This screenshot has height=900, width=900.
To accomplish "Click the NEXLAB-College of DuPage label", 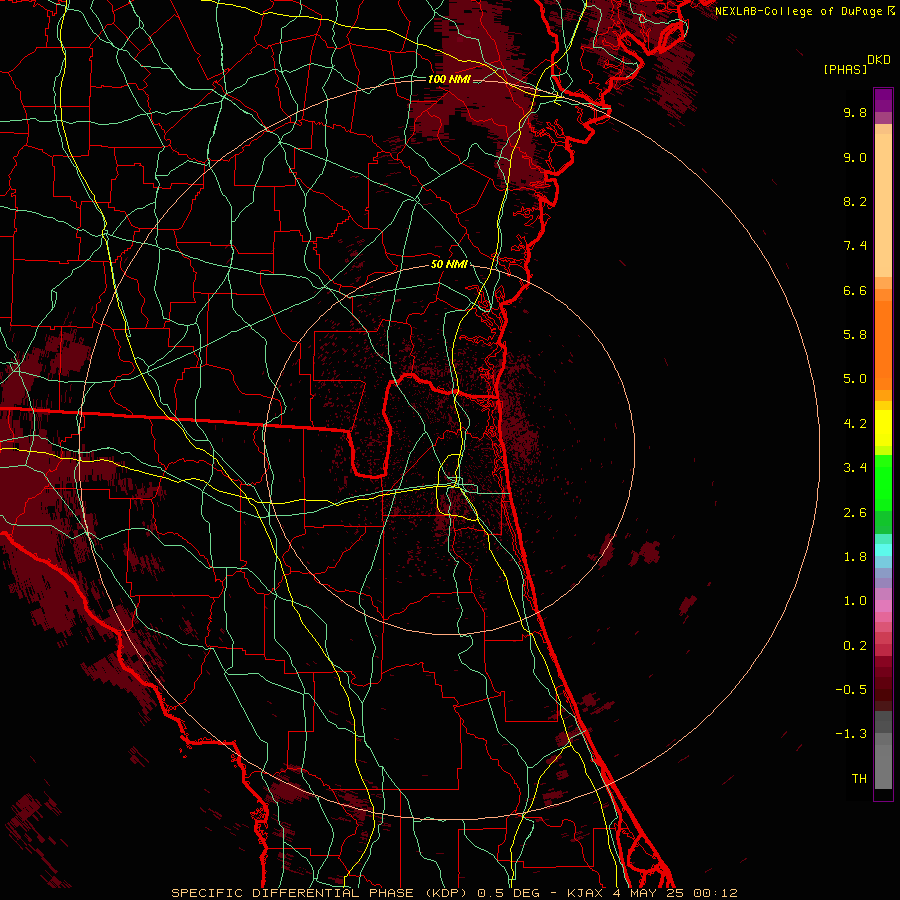I will [798, 11].
